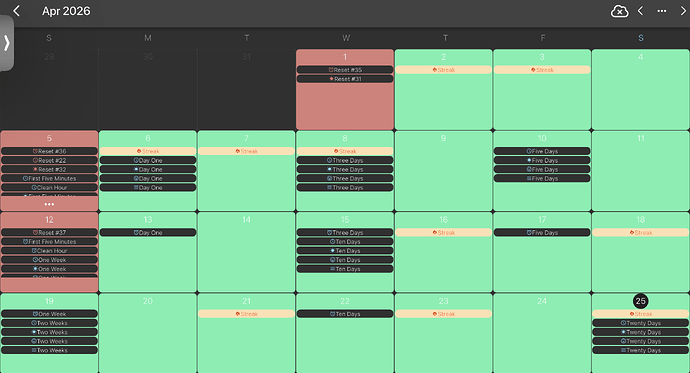690x373 pixels.
Task: Select the April 14 day cell
Action: pyautogui.click(x=246, y=252)
